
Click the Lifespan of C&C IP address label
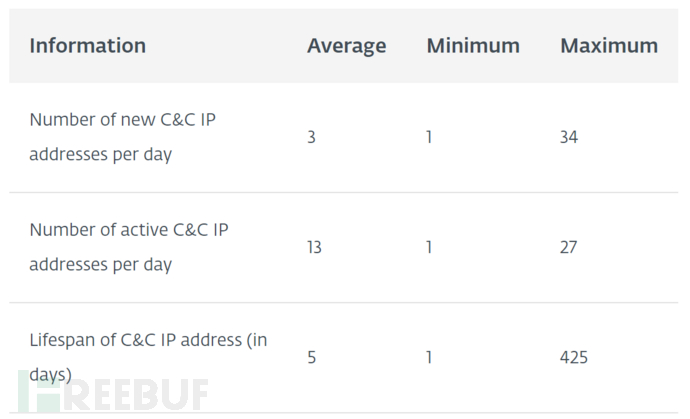pyautogui.click(x=148, y=357)
